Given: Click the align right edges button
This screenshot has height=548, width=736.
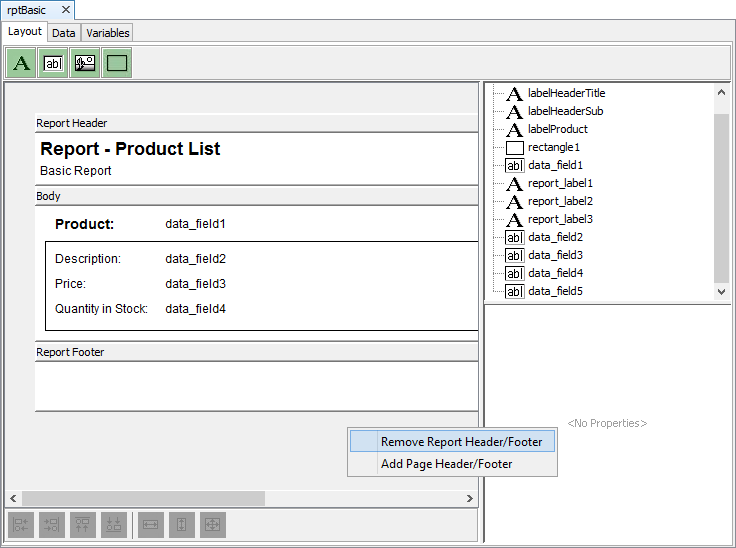Looking at the screenshot, I should 52,524.
